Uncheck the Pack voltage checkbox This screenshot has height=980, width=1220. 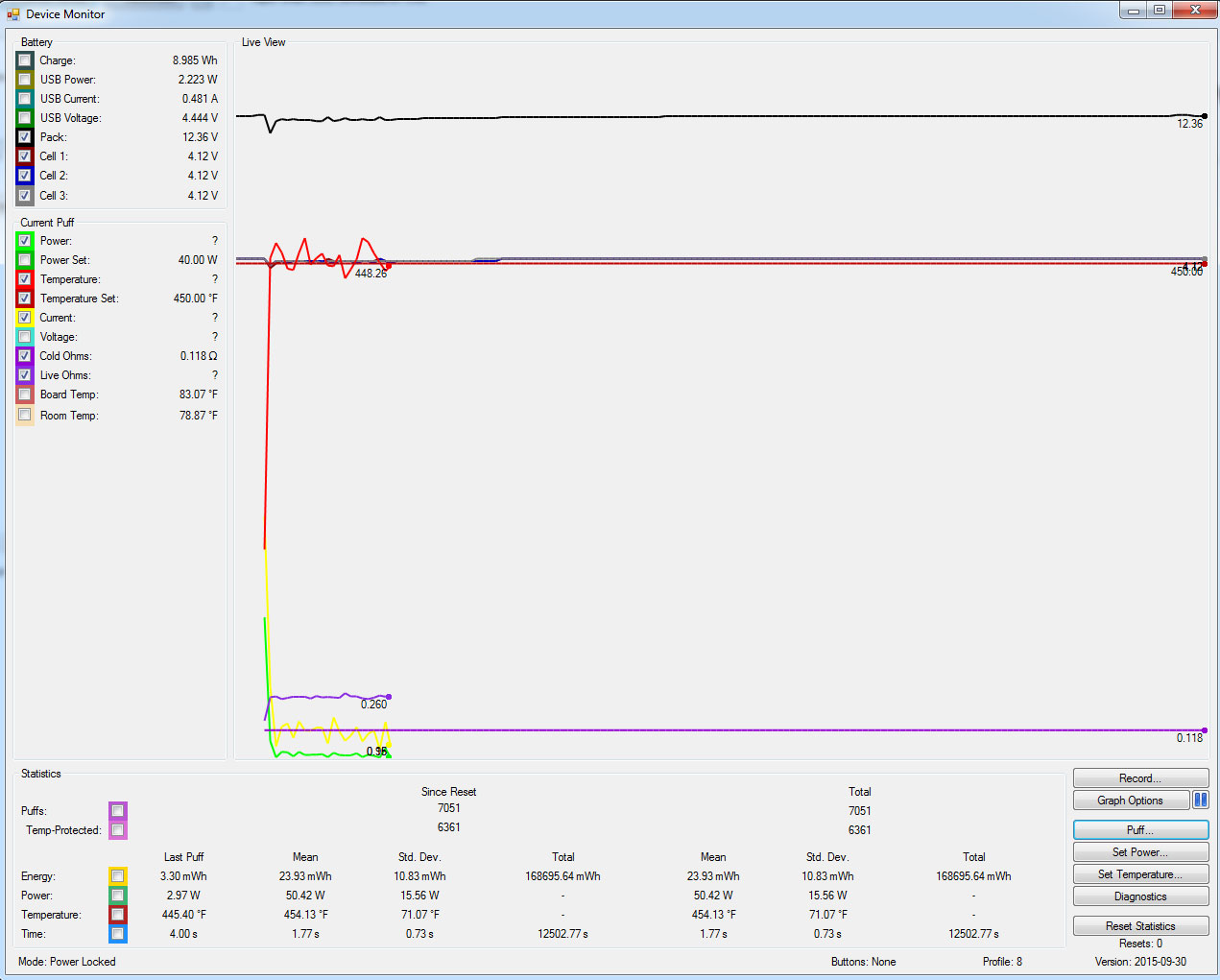pyautogui.click(x=25, y=137)
